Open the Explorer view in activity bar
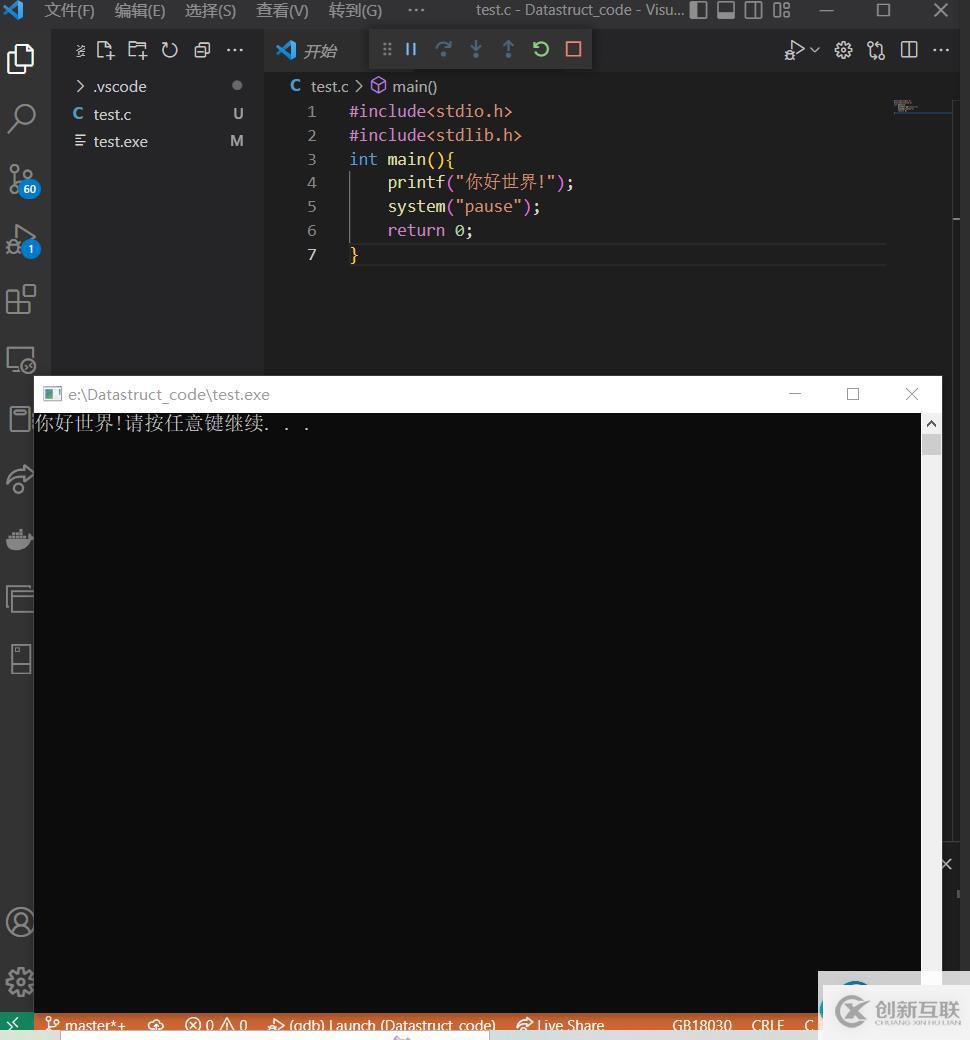 click(x=21, y=58)
